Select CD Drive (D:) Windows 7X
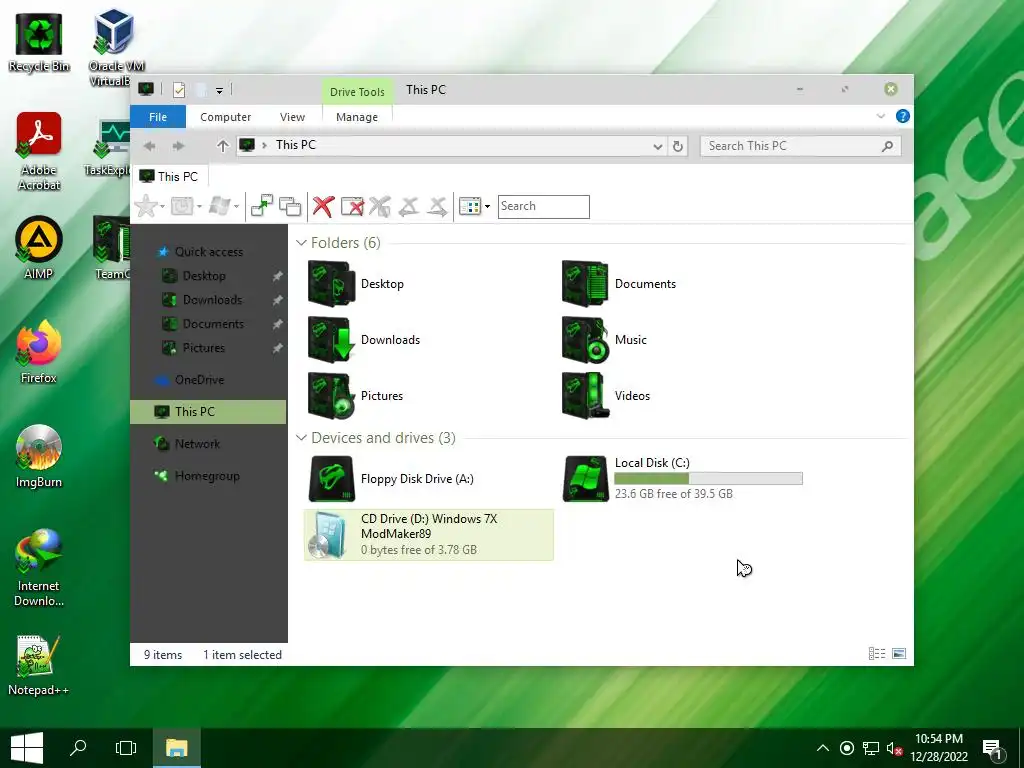The height and width of the screenshot is (768, 1024). [429, 535]
